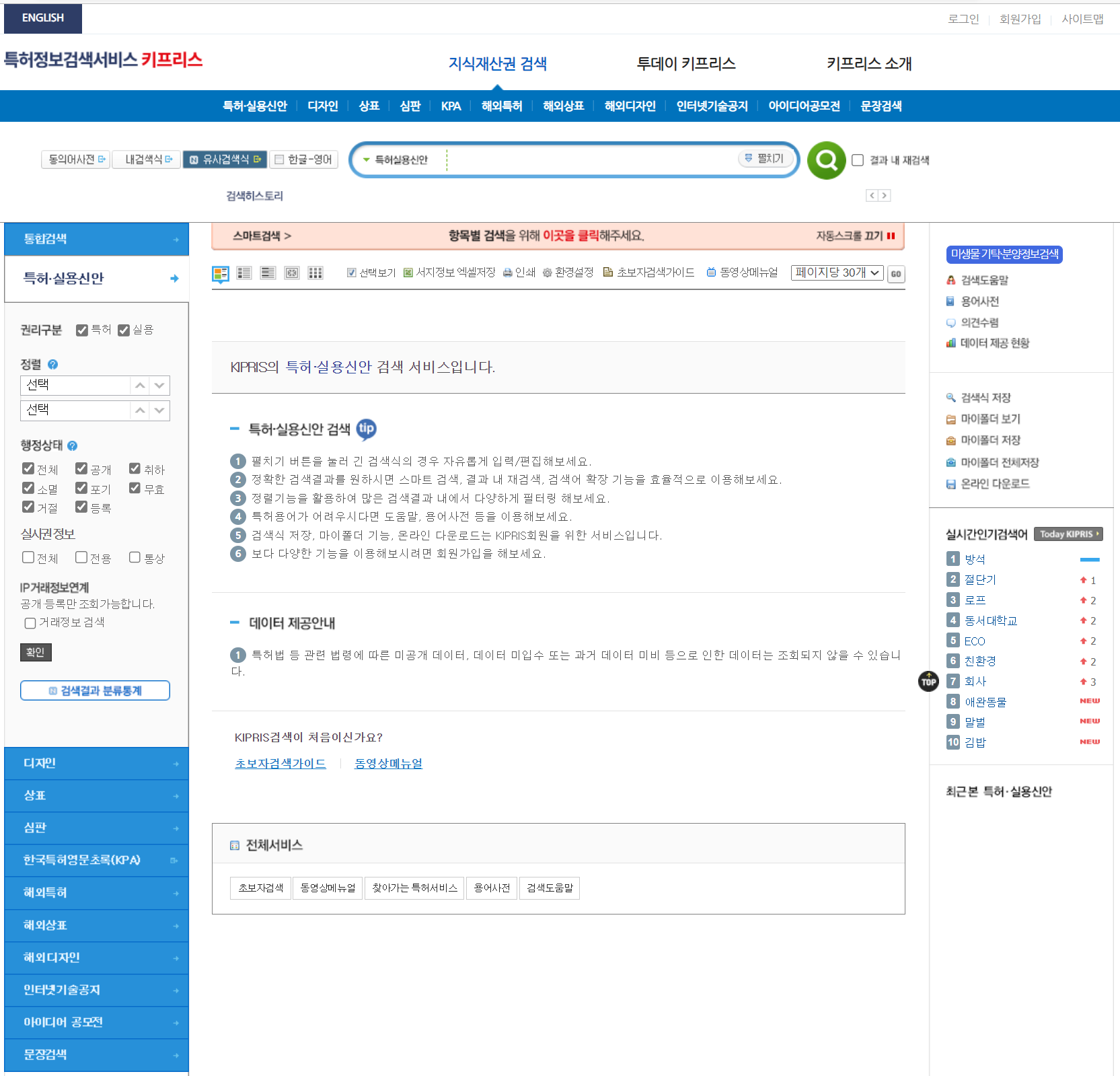Click up arrow of first 정렬 select
This screenshot has width=1120, height=1076.
[x=140, y=386]
